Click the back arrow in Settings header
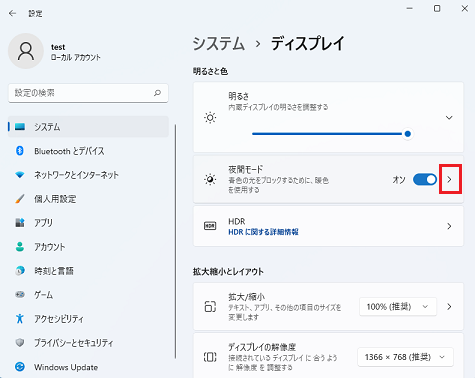Image resolution: width=475 pixels, height=378 pixels. click(13, 13)
